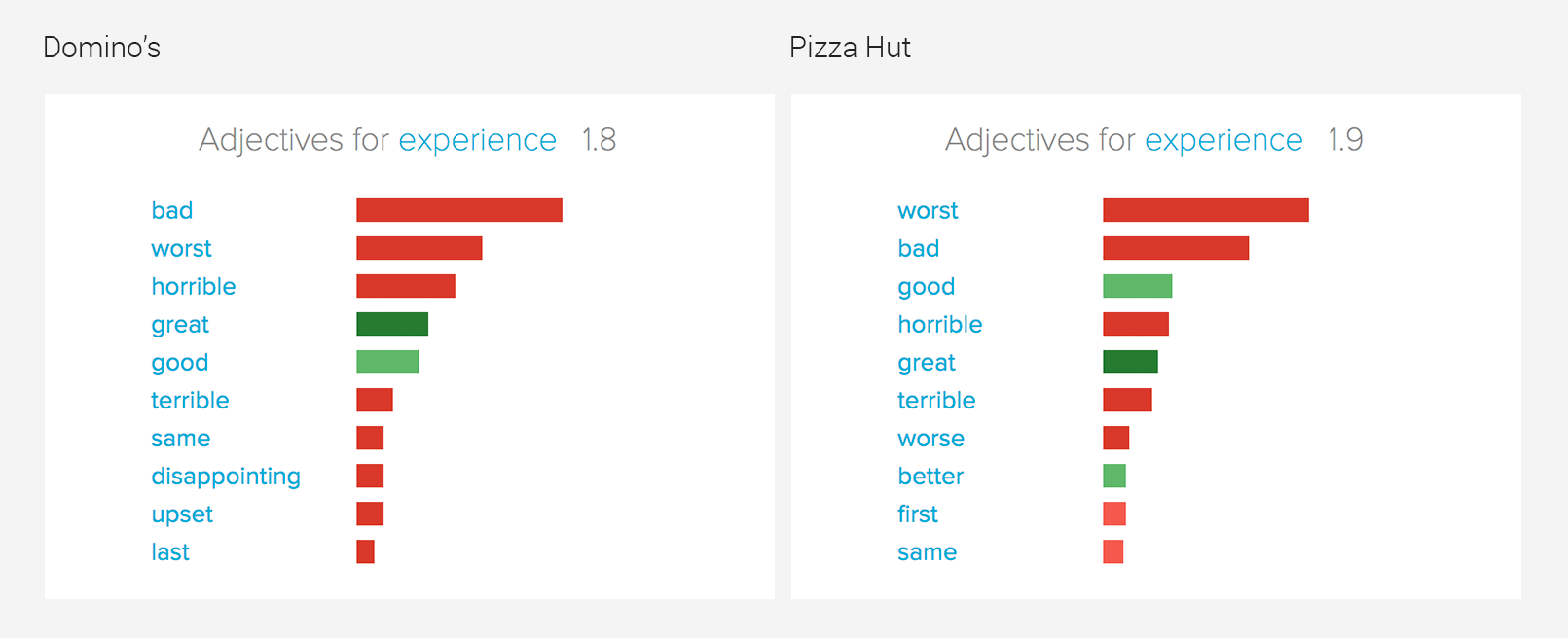Click the 'worse' link in Pizza Hut list
Image resolution: width=1568 pixels, height=638 pixels.
coord(930,439)
